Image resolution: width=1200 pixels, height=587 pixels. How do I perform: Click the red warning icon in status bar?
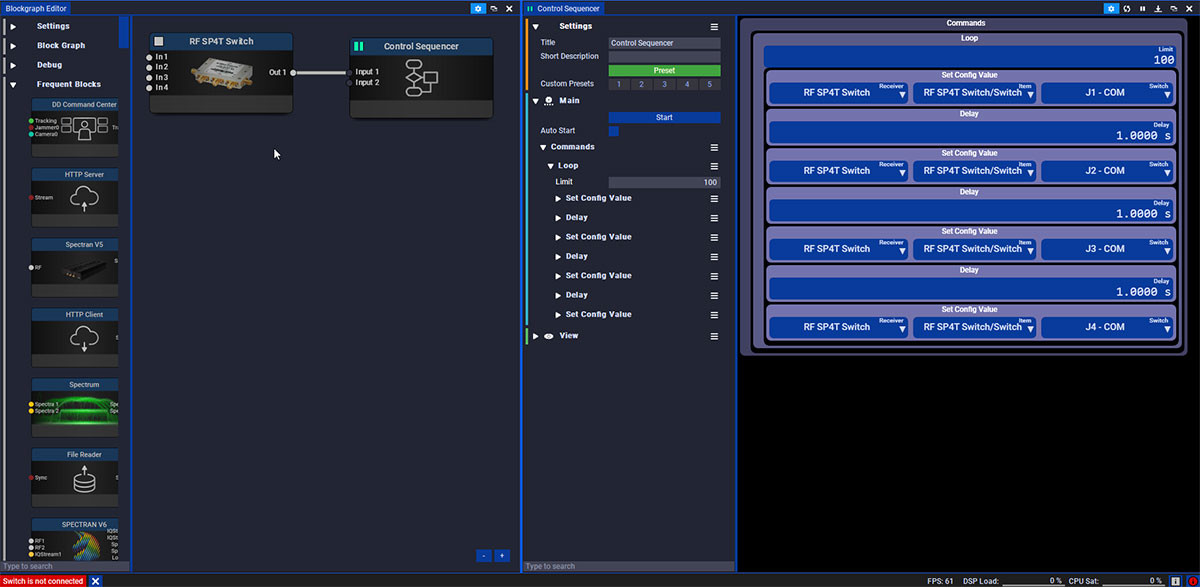1191,580
